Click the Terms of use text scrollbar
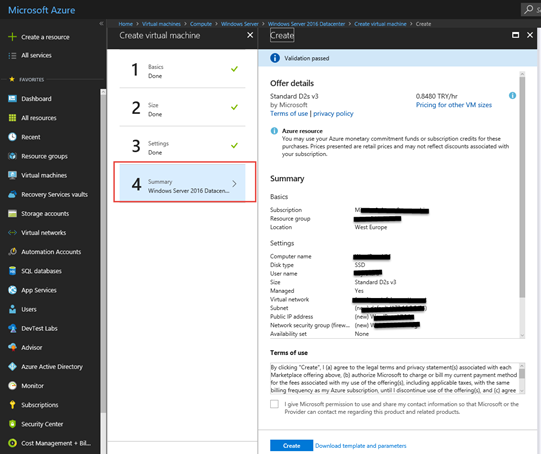Viewport: 541px width, 454px height. pyautogui.click(x=522, y=374)
